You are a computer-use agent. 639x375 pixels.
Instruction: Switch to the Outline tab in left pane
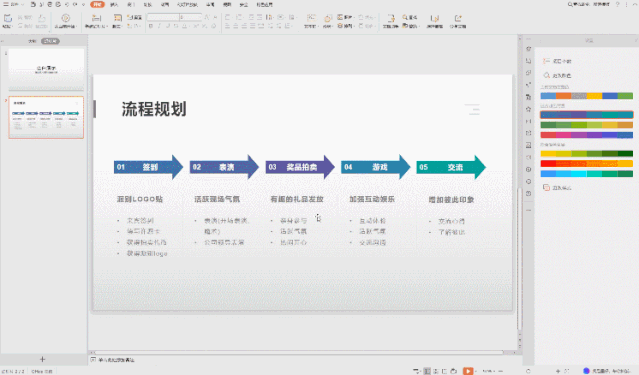pos(32,41)
